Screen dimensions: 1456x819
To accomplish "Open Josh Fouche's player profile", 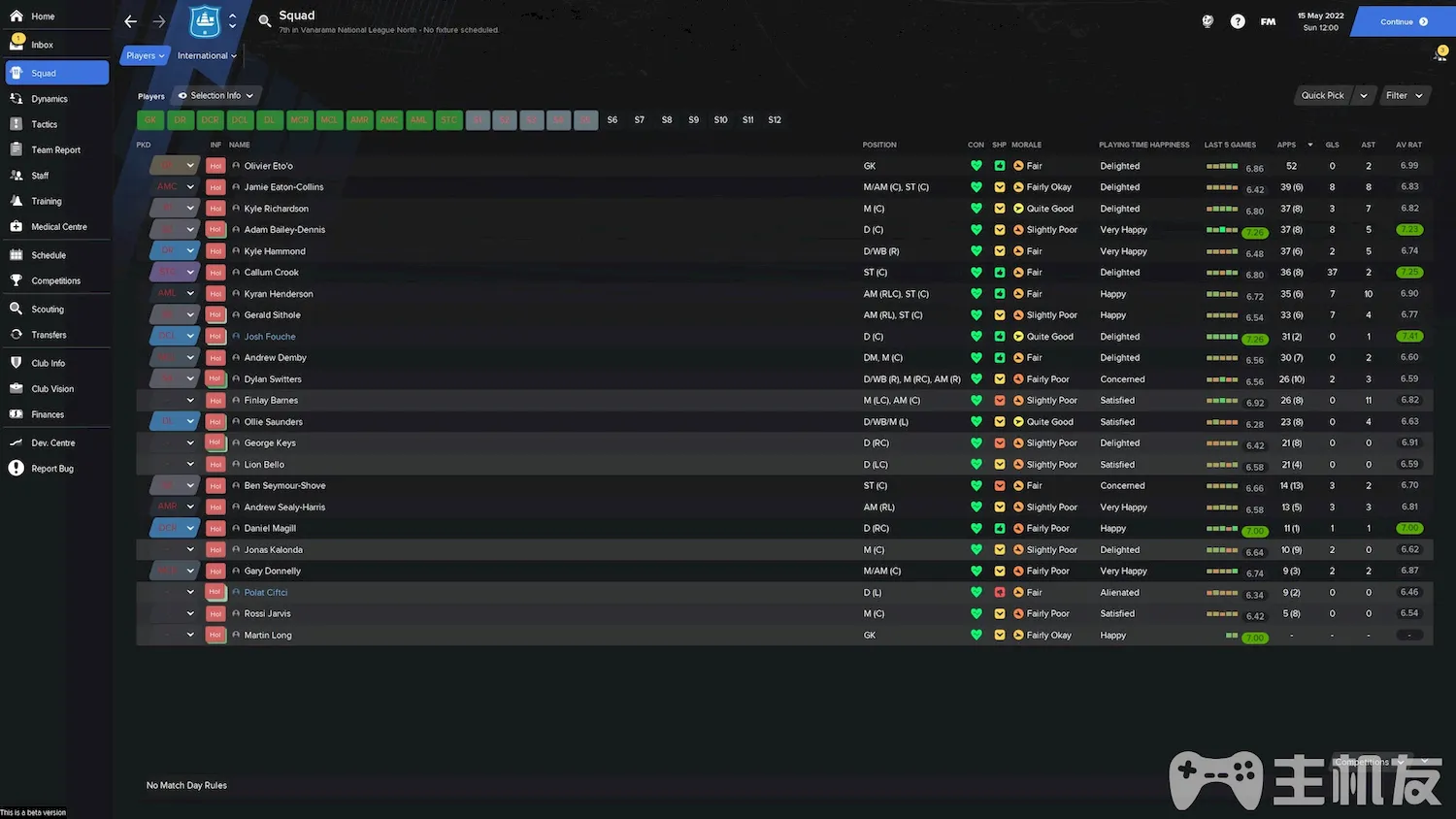I will point(270,337).
